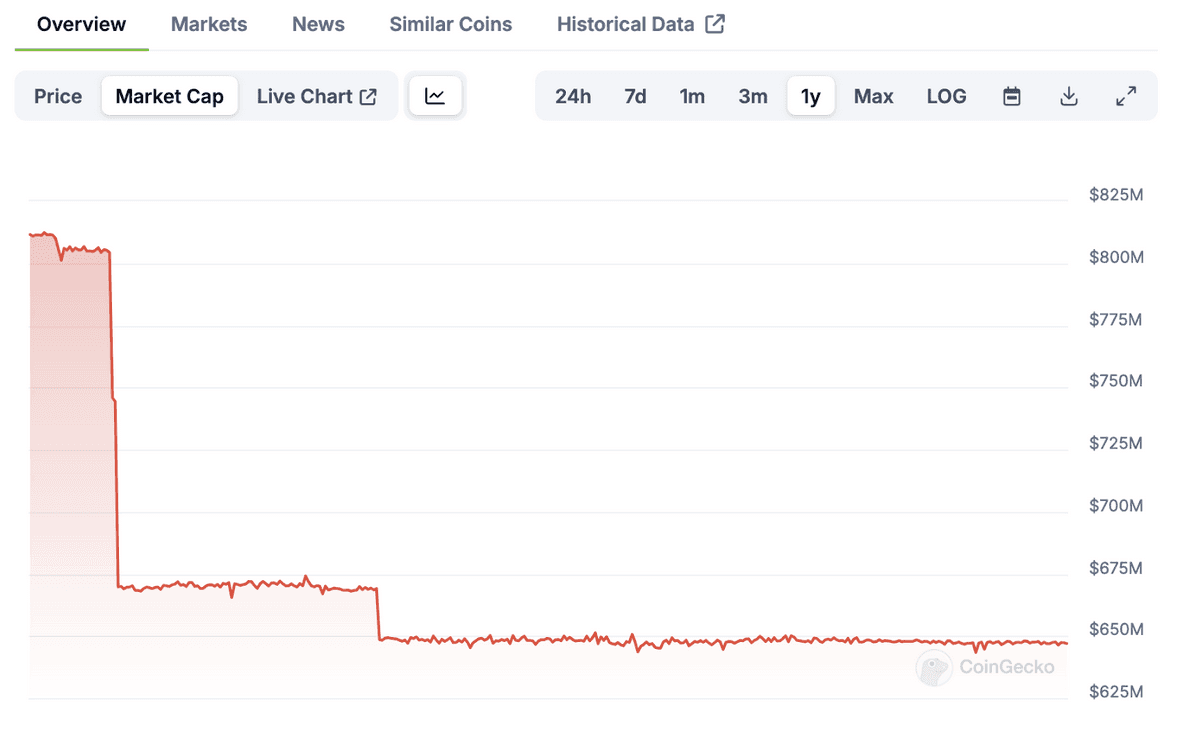
Task: Go to the News tab
Action: tap(318, 24)
